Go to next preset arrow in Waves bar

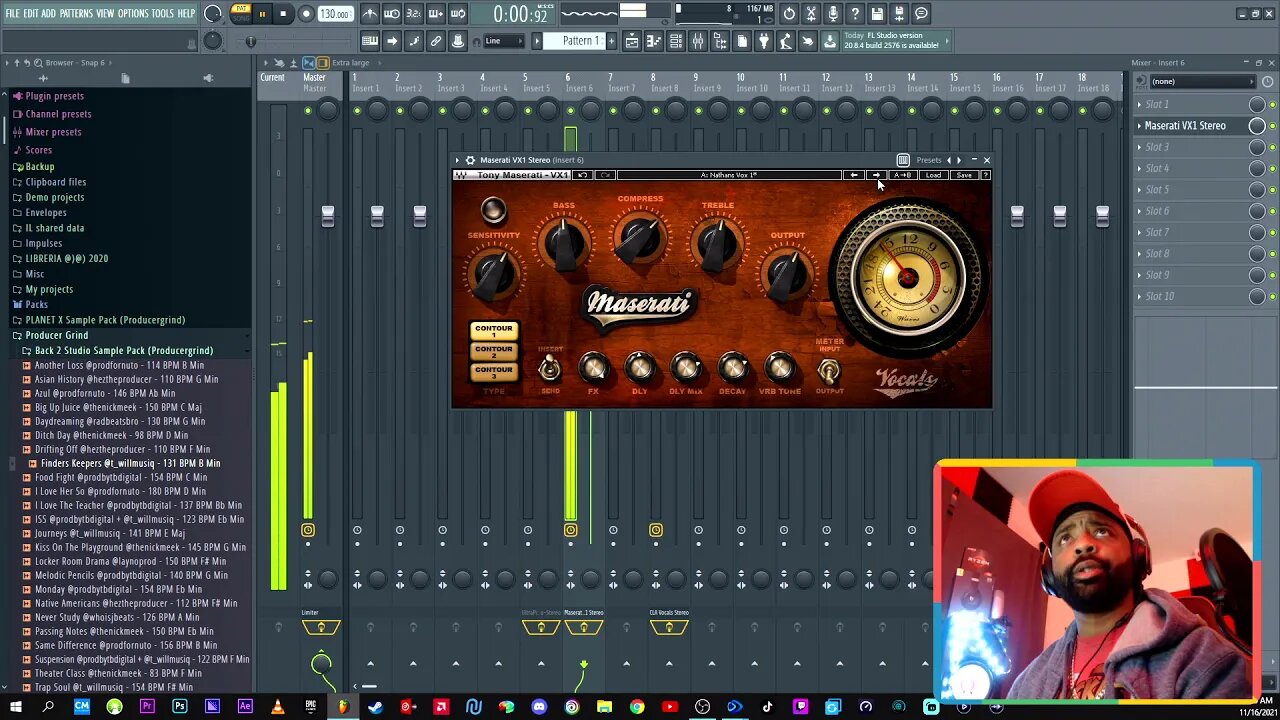876,175
